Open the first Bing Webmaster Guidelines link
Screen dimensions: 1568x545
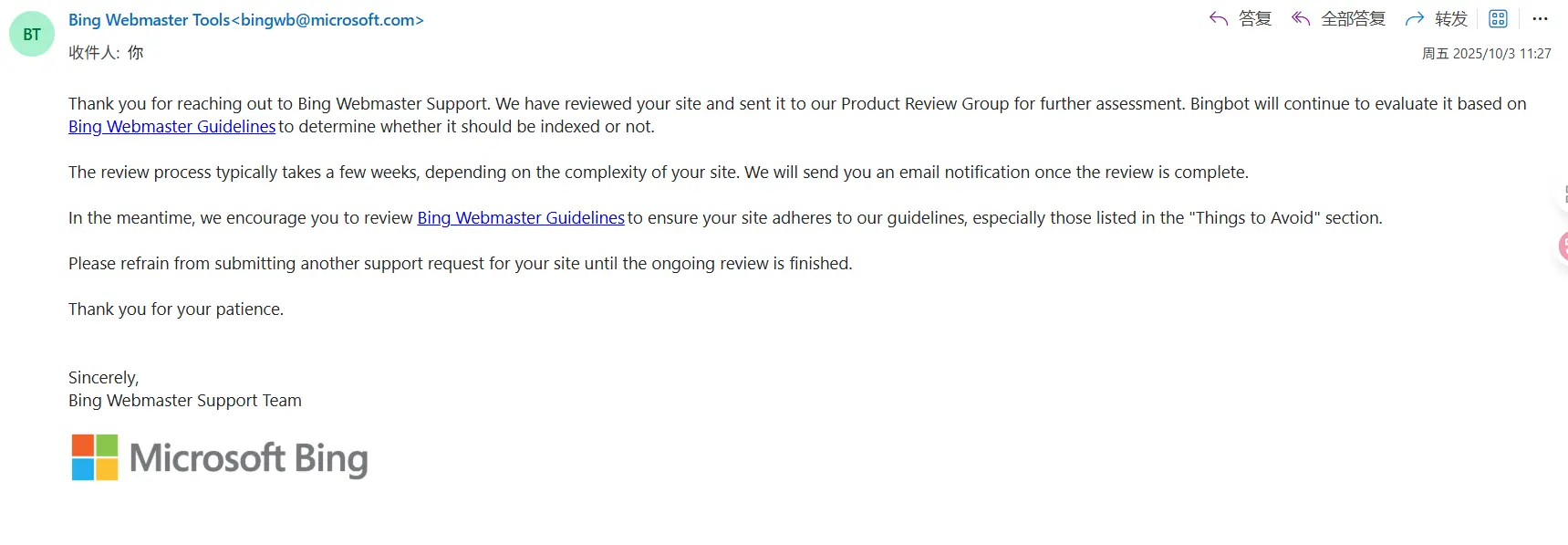pyautogui.click(x=171, y=126)
